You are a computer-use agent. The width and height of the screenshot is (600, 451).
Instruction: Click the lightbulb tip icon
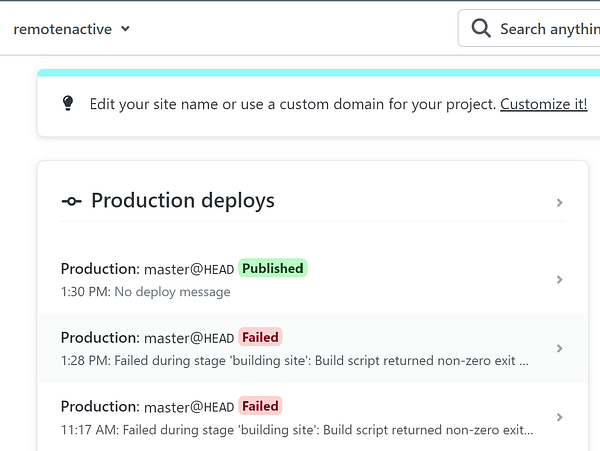[x=68, y=103]
